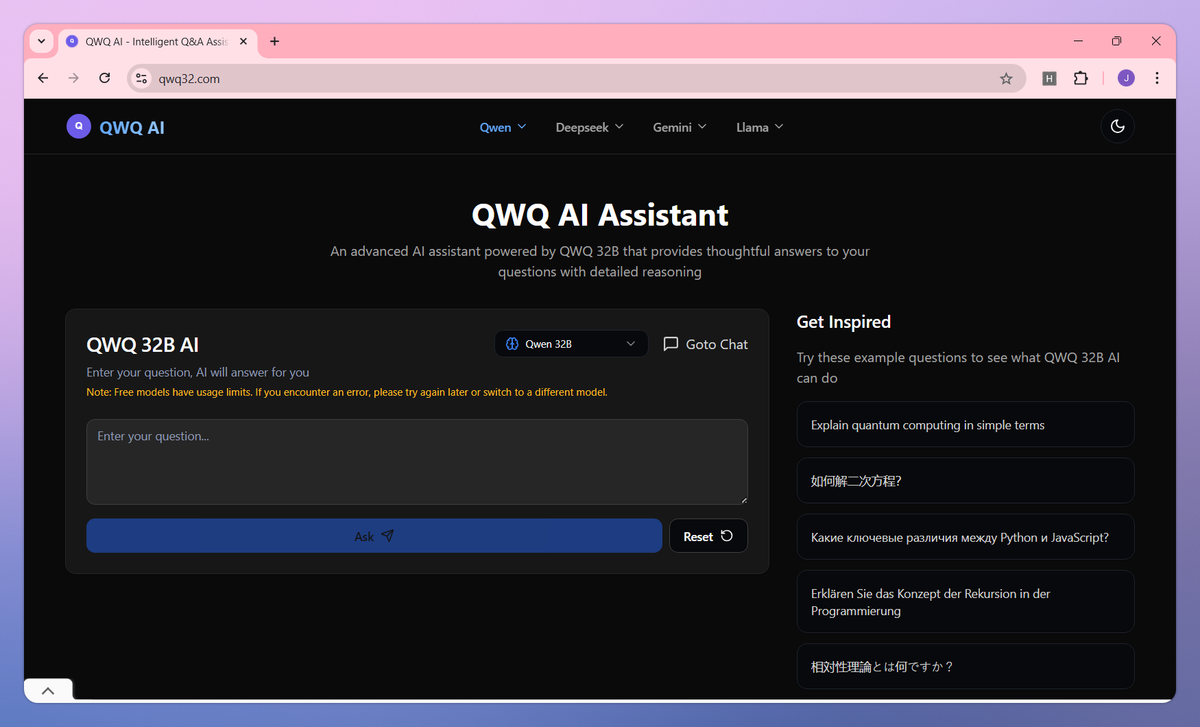This screenshot has height=727, width=1200.
Task: Click the QWQ AI purple logo icon
Action: pyautogui.click(x=78, y=126)
